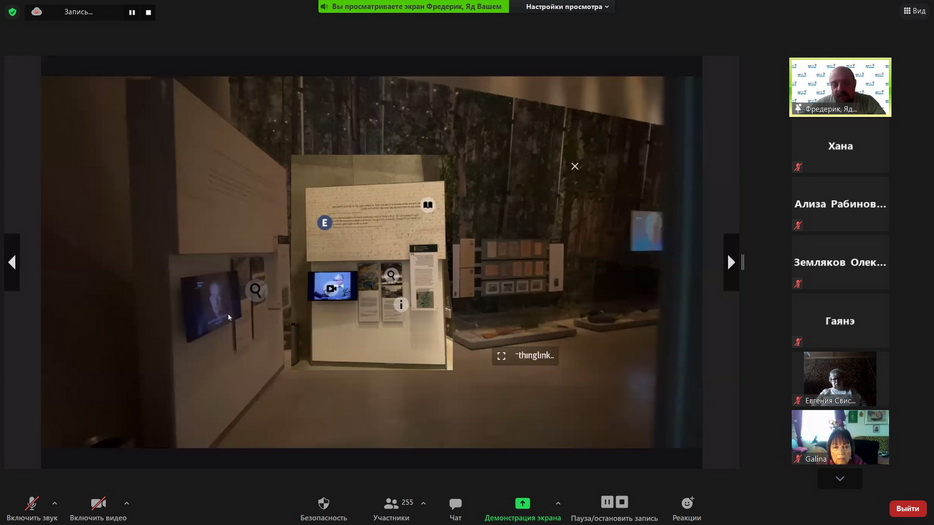Open the Вид layout menu
The width and height of the screenshot is (934, 525).
pyautogui.click(x=914, y=11)
